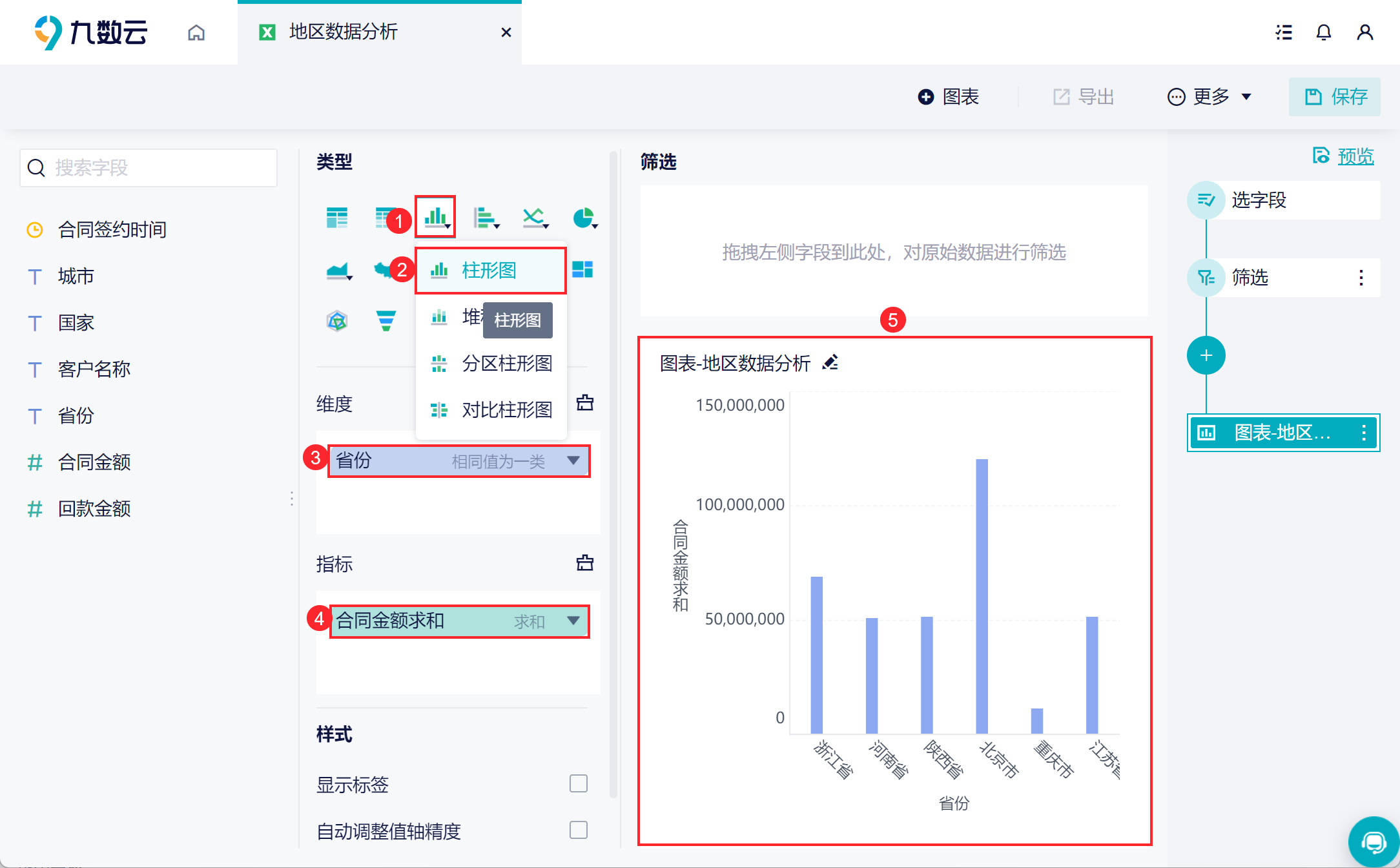Go to home page icon
1400x868 pixels.
point(196,32)
